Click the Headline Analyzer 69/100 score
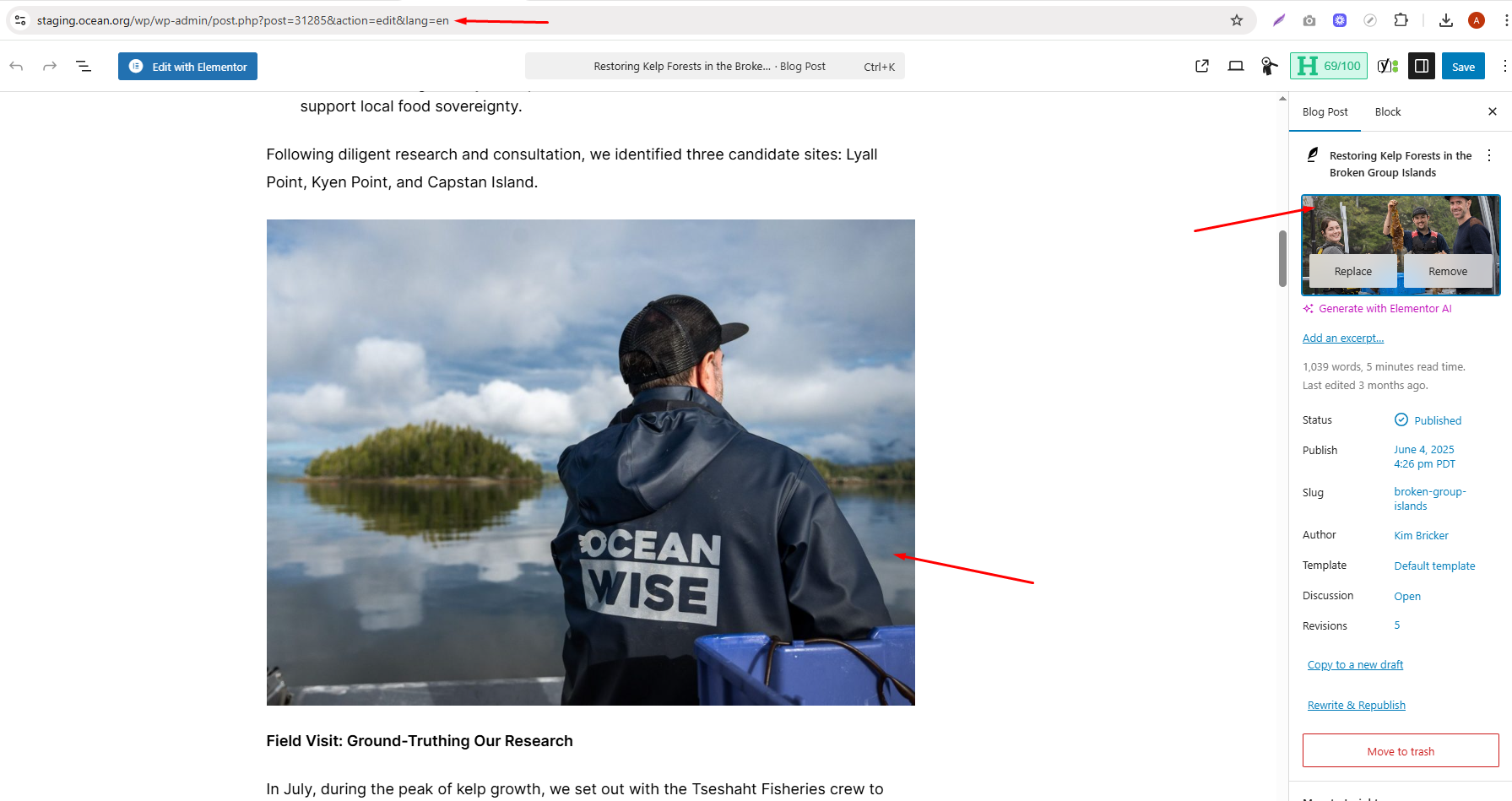The image size is (1512, 801). (x=1329, y=66)
